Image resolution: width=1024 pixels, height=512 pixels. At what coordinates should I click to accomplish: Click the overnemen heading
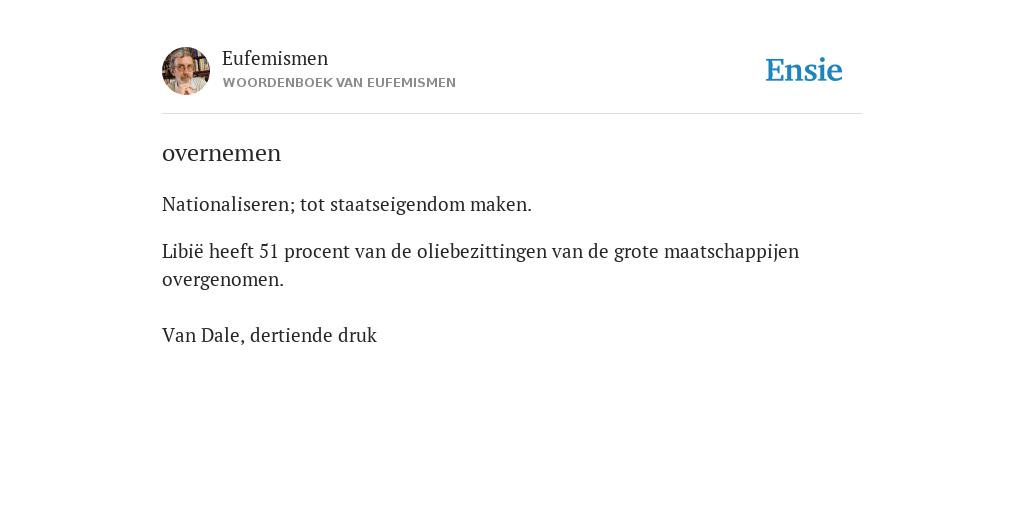221,153
